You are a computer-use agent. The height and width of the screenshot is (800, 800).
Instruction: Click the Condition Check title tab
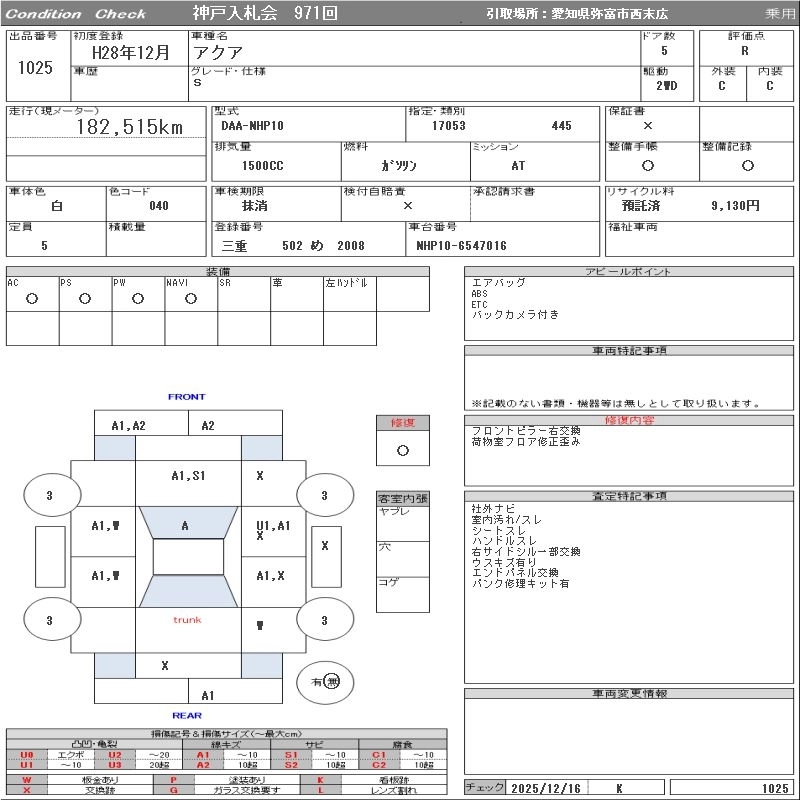(75, 14)
